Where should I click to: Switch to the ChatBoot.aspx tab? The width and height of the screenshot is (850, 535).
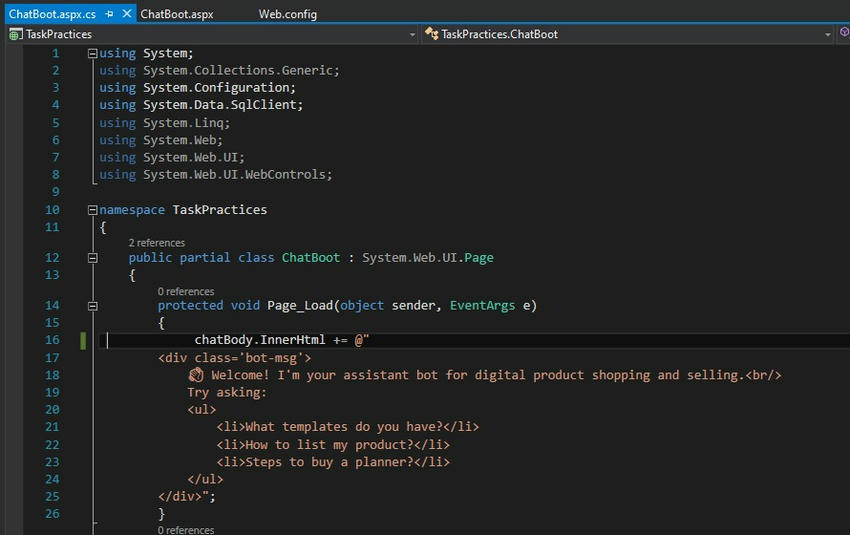pos(176,14)
